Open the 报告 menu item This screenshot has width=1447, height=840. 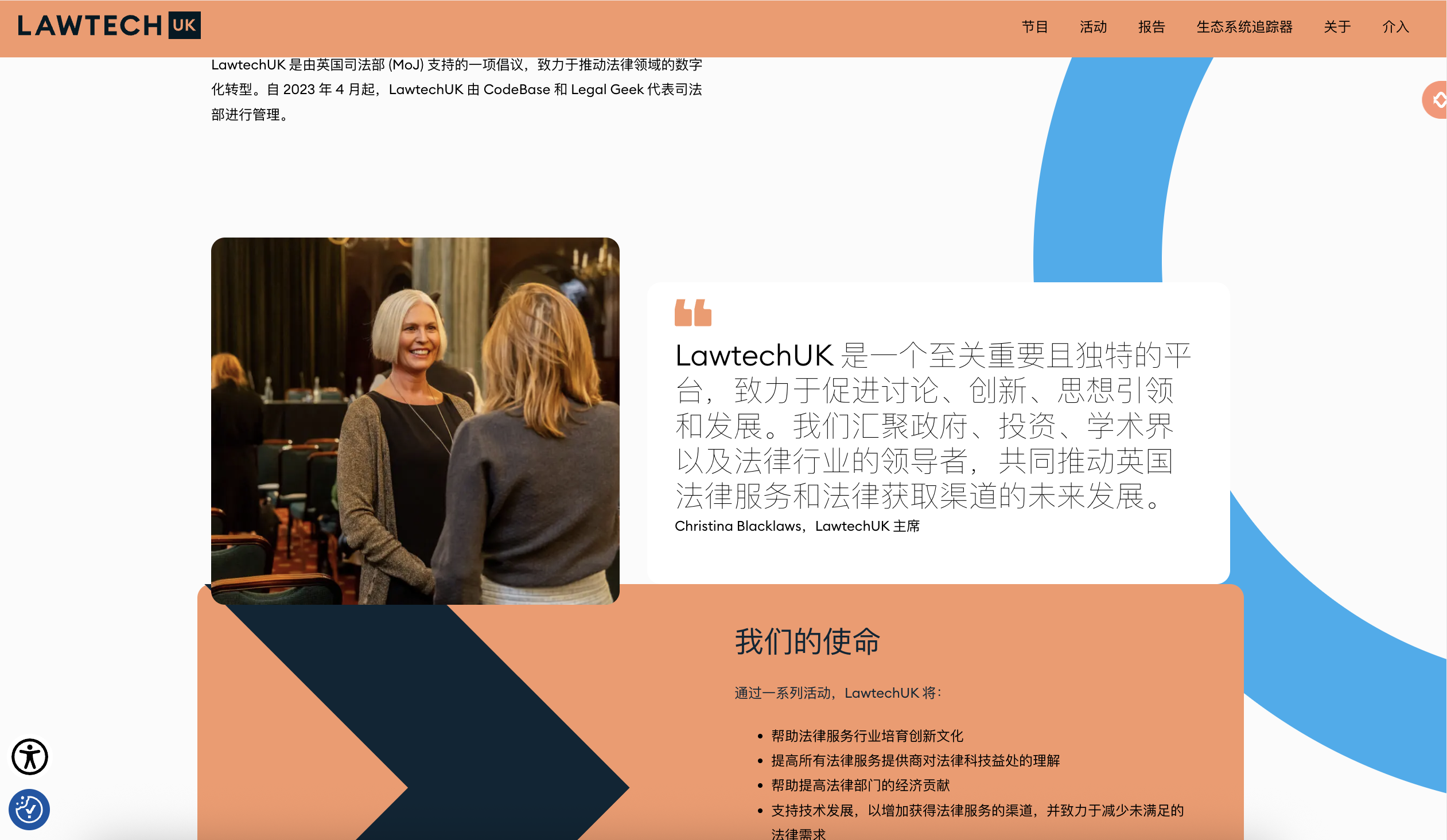point(1152,27)
